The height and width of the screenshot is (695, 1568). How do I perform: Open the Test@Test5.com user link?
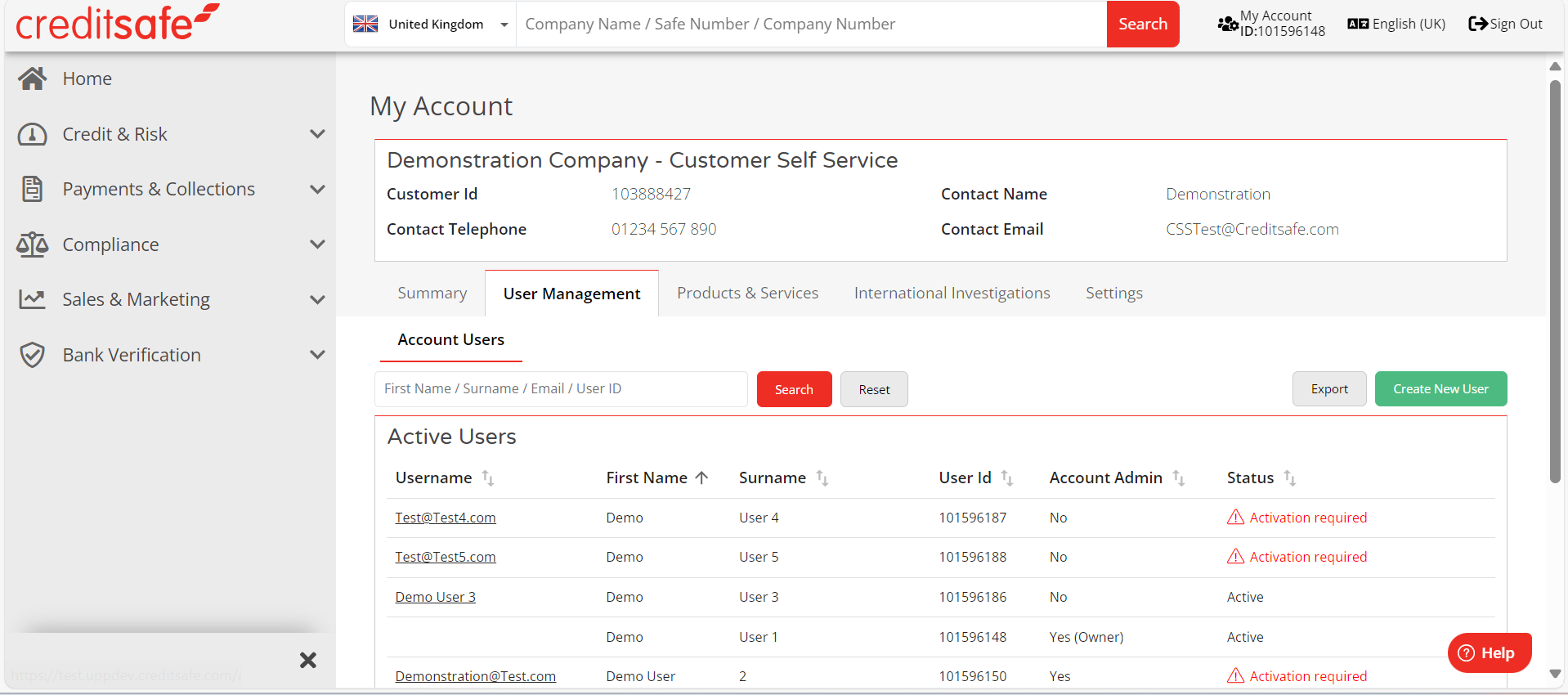point(446,557)
